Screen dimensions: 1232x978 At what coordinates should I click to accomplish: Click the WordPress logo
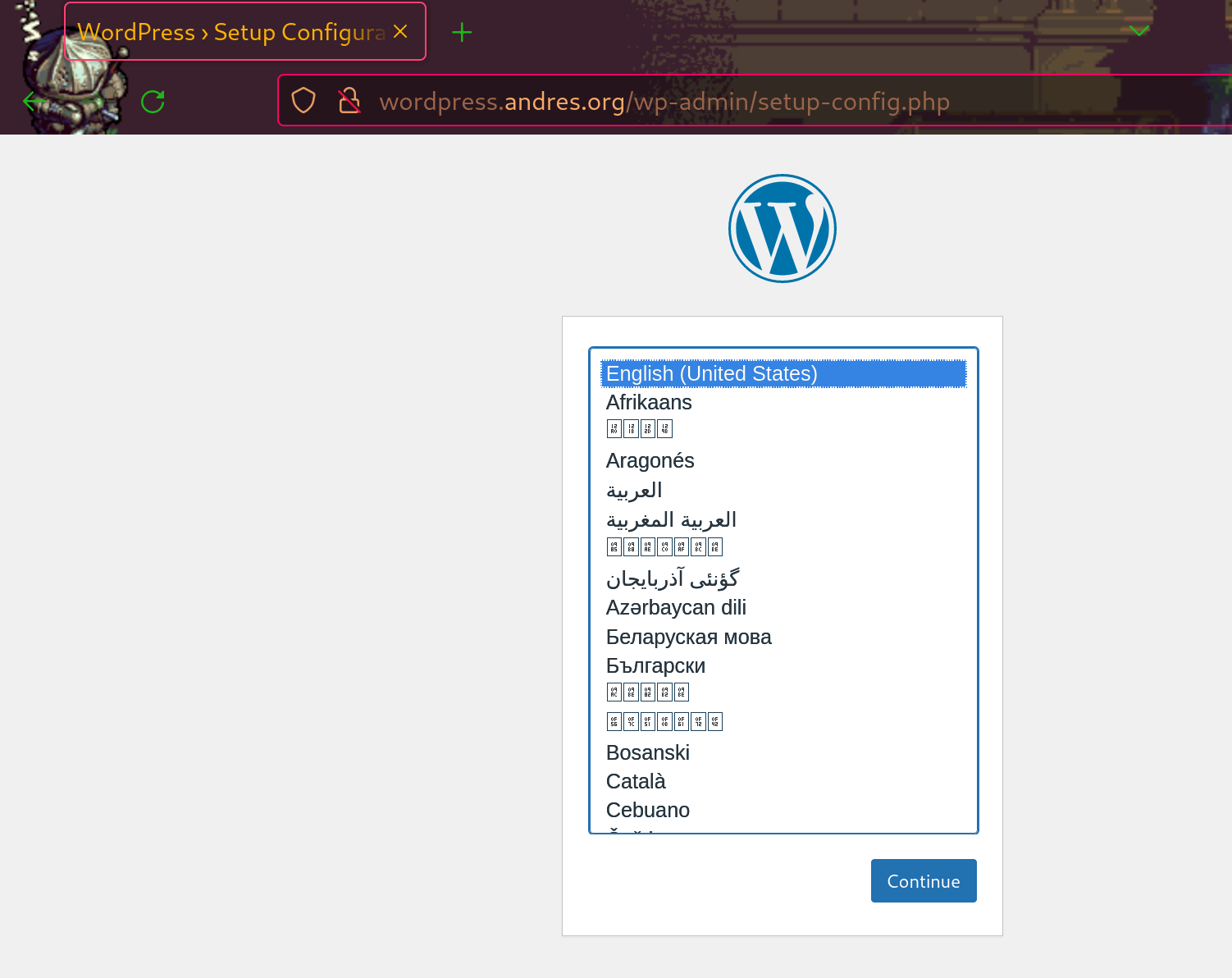[x=783, y=228]
